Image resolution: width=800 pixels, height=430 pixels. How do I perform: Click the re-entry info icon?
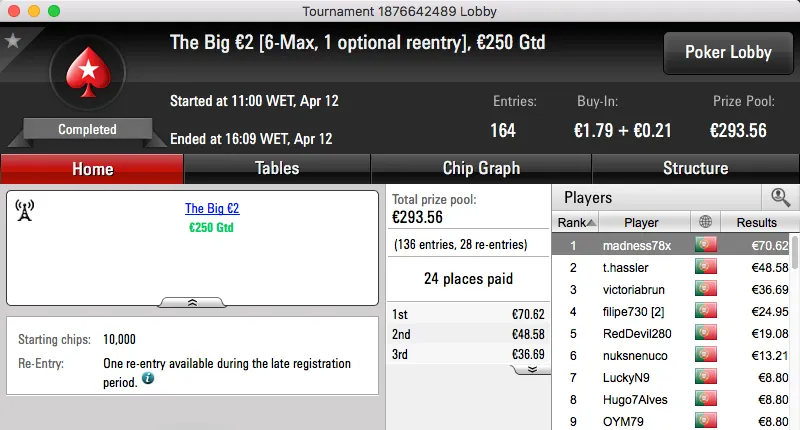(x=147, y=380)
